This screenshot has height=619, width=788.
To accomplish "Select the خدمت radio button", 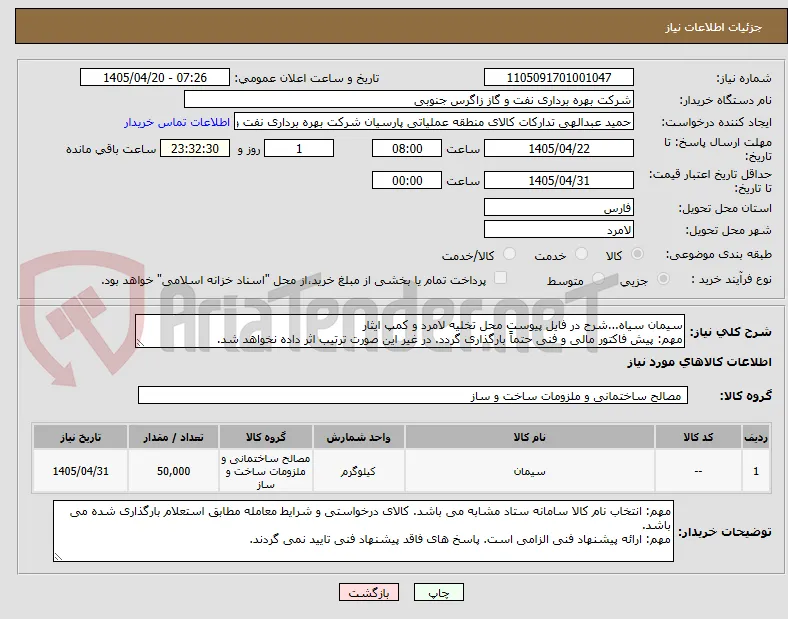I will [581, 254].
